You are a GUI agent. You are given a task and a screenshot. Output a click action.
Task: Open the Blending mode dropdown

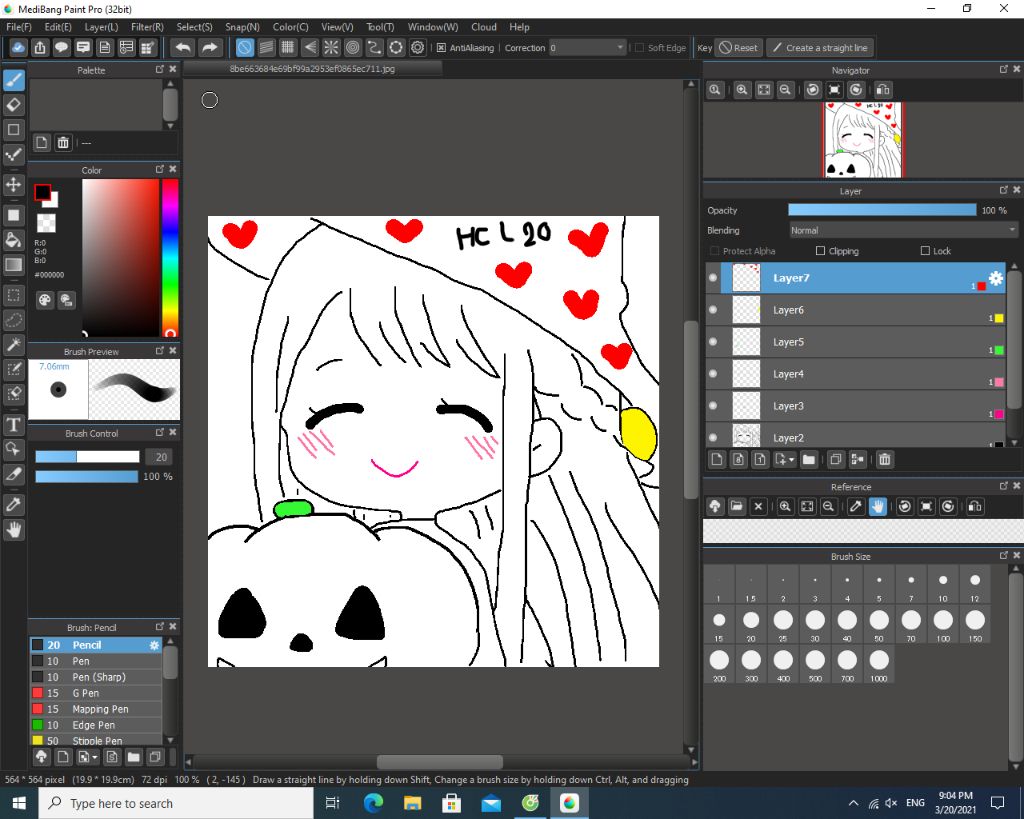[x=903, y=230]
